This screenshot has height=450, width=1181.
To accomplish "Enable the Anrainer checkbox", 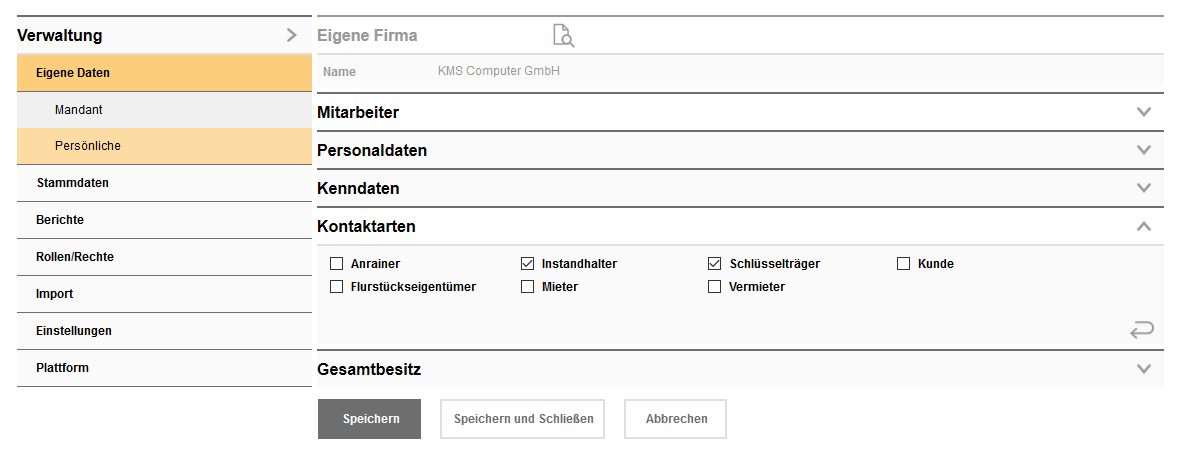I will pos(337,264).
